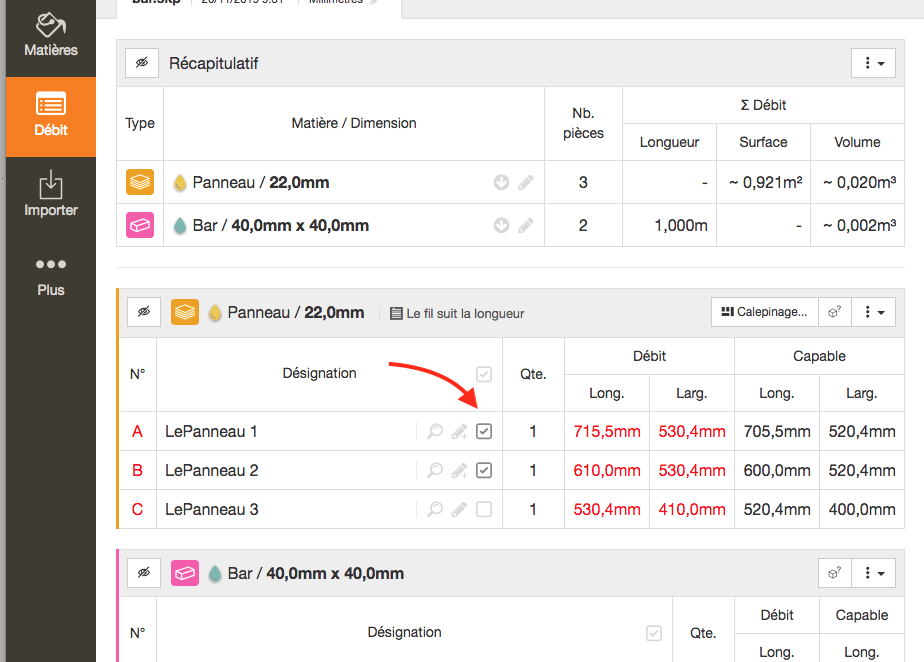Screen dimensions: 924x662
Task: Switch to the Débit tab
Action: (50, 116)
